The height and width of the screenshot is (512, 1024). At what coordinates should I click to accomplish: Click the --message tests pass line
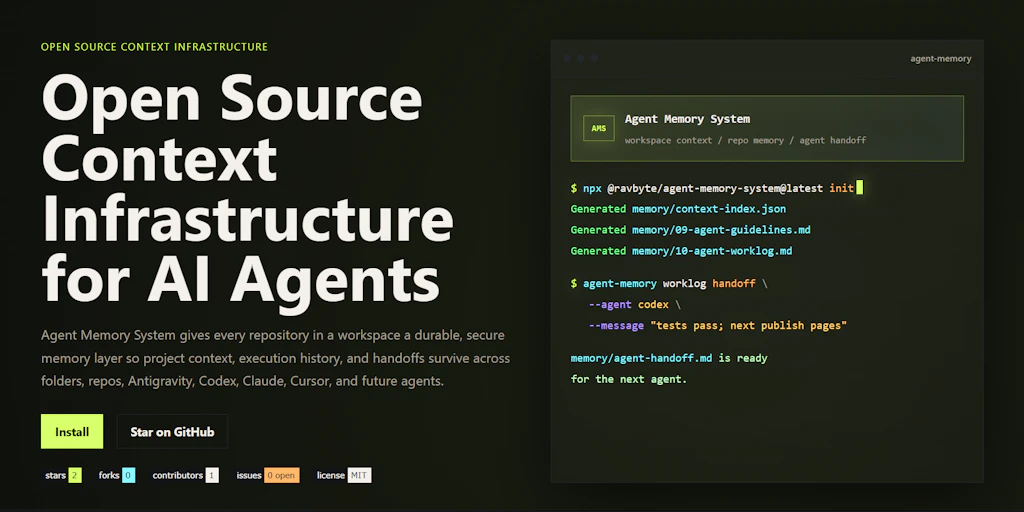[718, 325]
